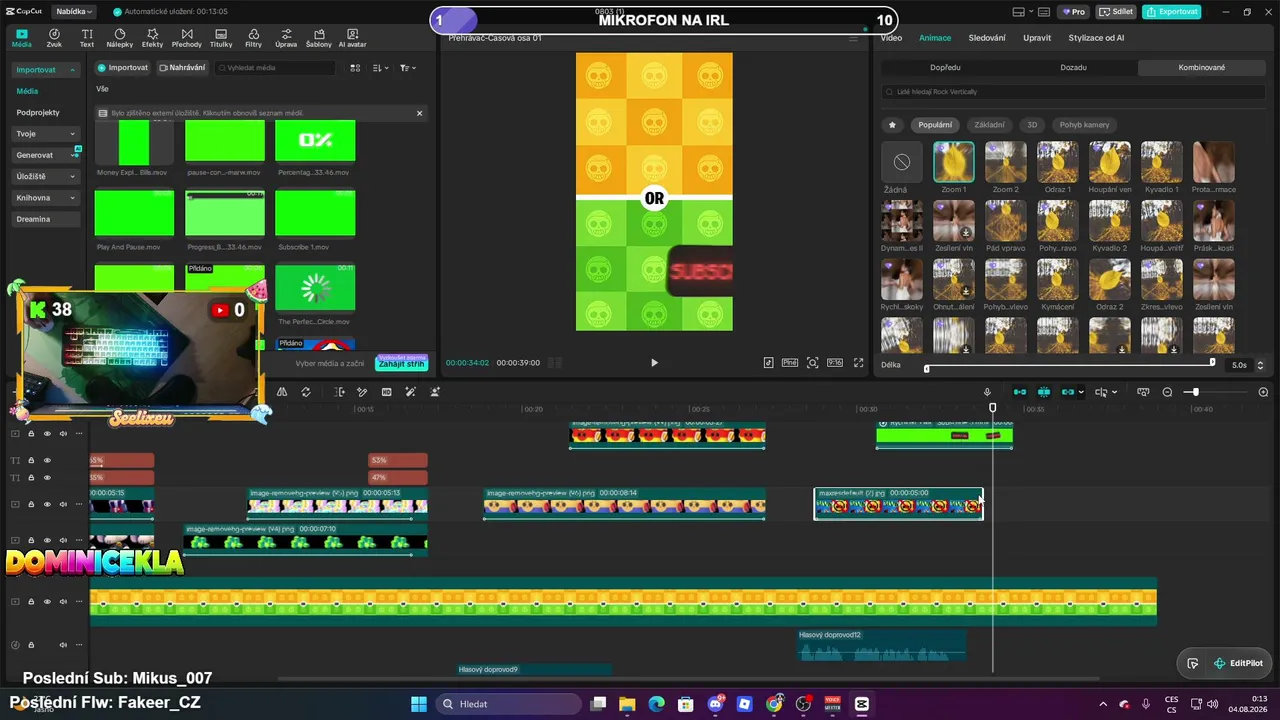Screen dimensions: 1280x720
Task: Open the Titulky captions panel
Action: tap(221, 38)
